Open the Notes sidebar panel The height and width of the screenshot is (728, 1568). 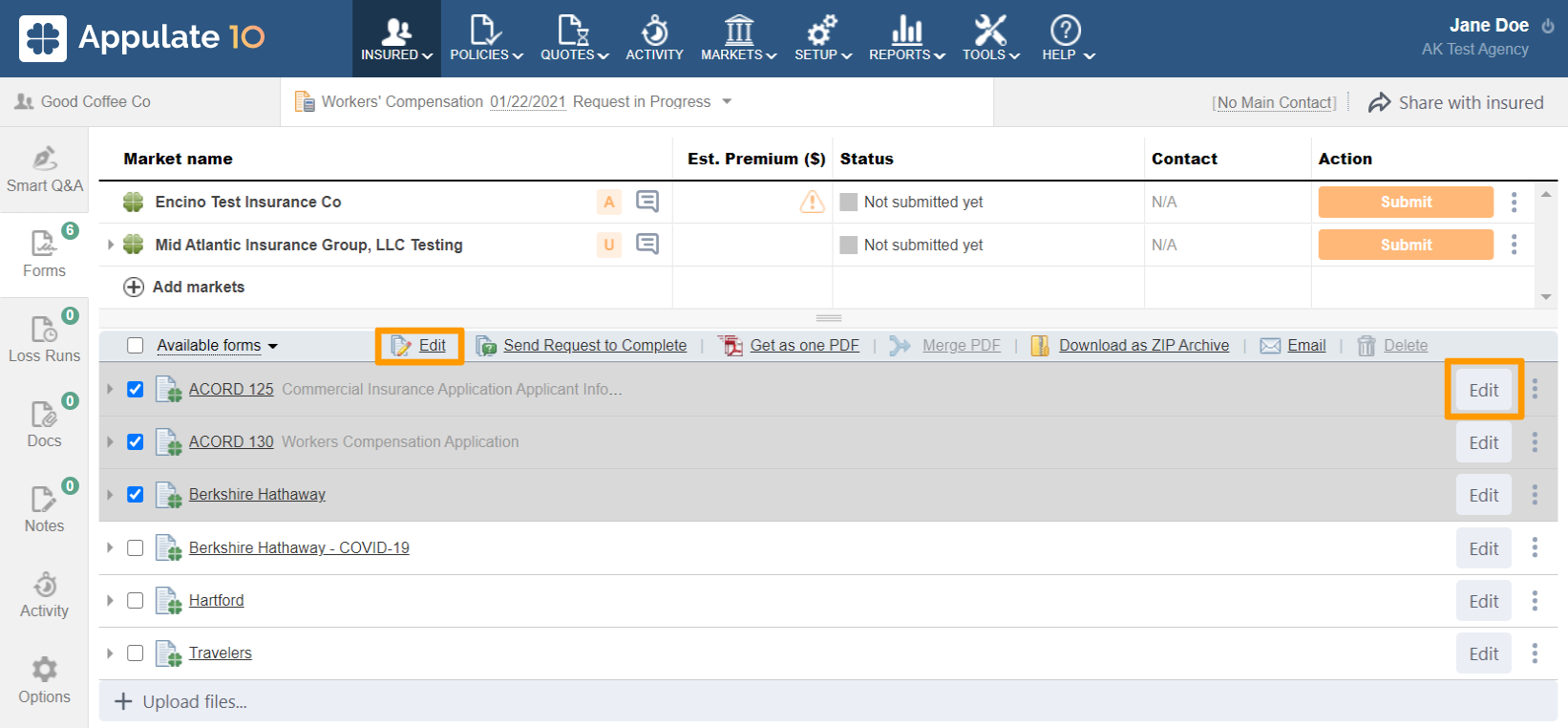pos(44,509)
